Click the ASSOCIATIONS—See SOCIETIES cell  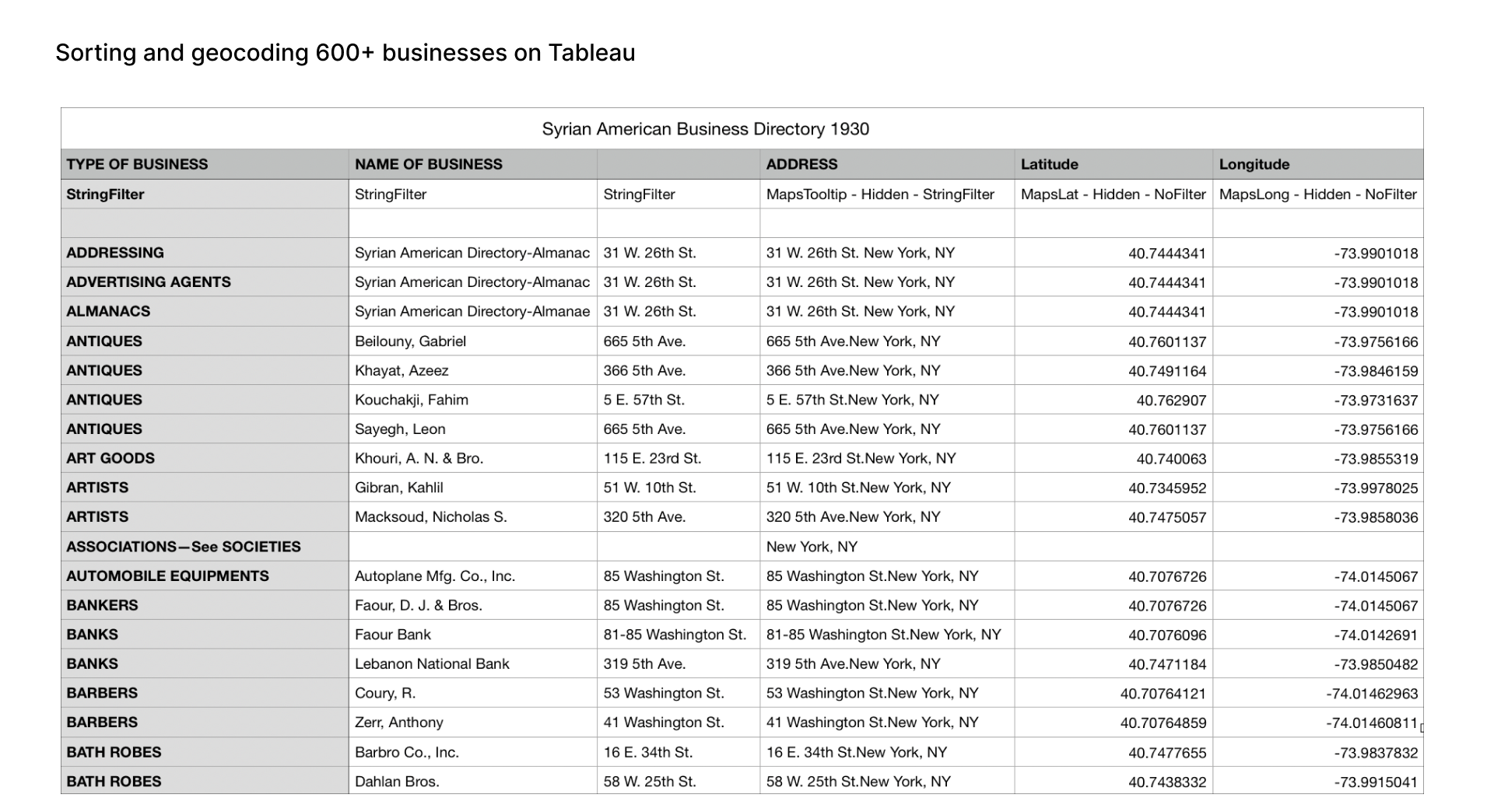coord(183,546)
